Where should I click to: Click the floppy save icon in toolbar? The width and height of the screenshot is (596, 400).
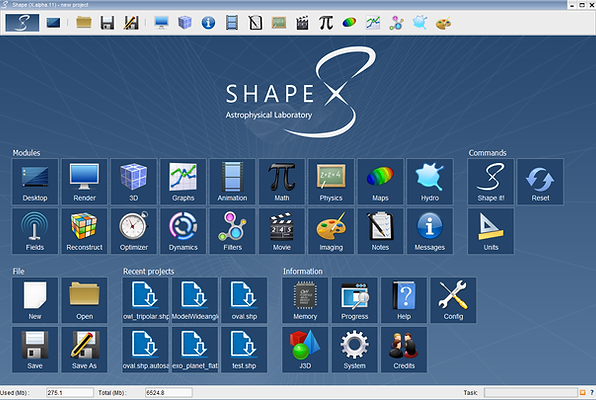click(x=107, y=23)
